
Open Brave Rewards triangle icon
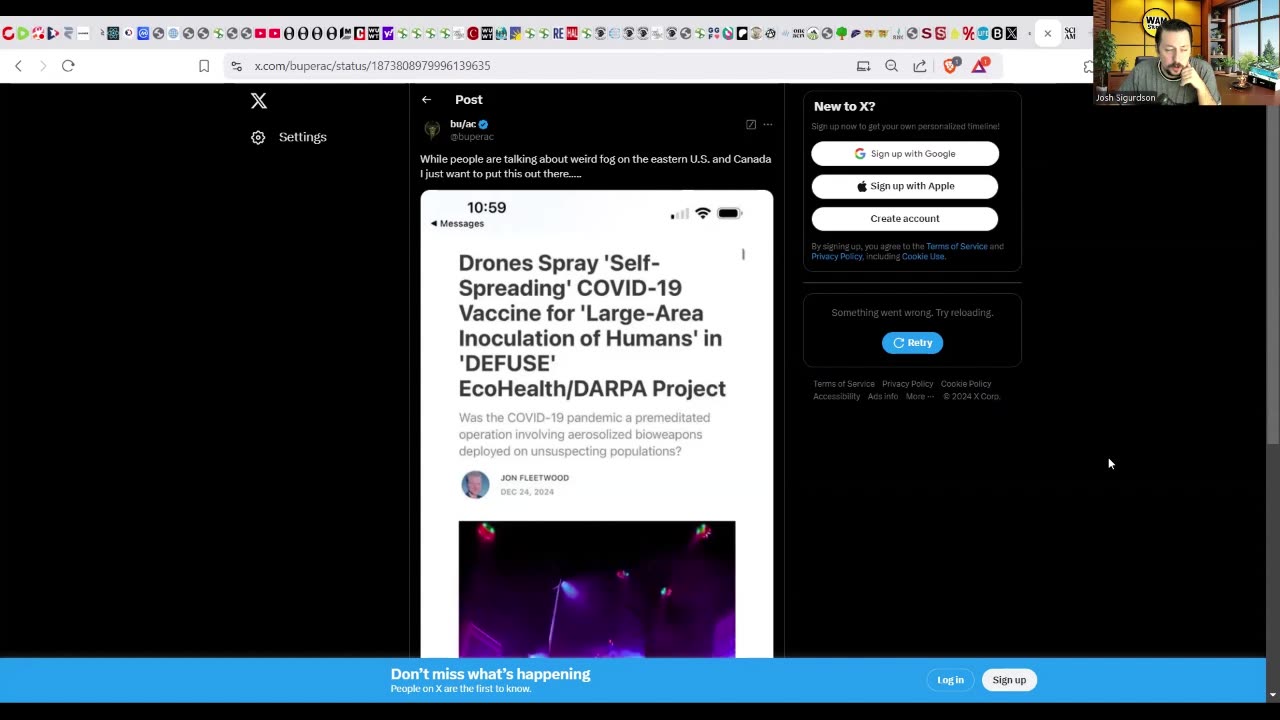tap(980, 66)
